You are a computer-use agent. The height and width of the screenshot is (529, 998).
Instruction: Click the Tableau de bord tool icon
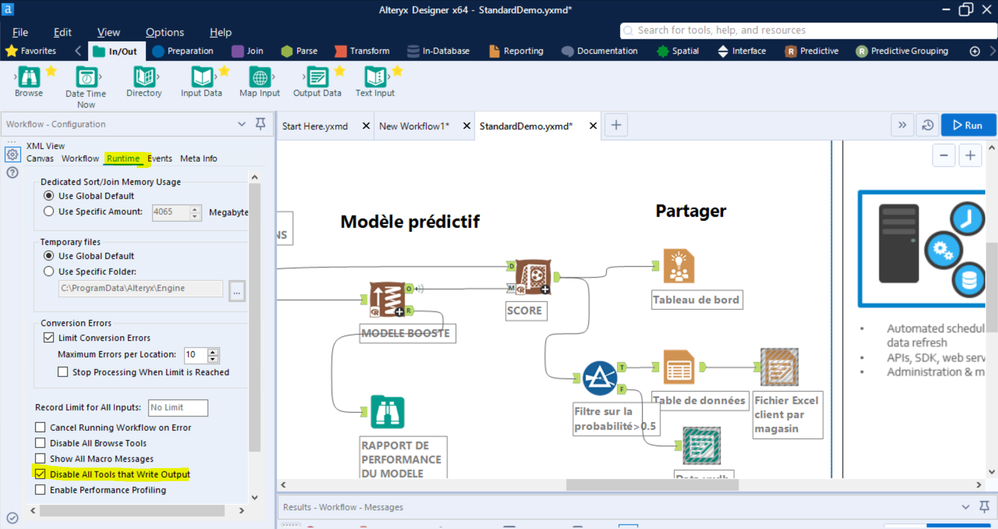pos(679,266)
